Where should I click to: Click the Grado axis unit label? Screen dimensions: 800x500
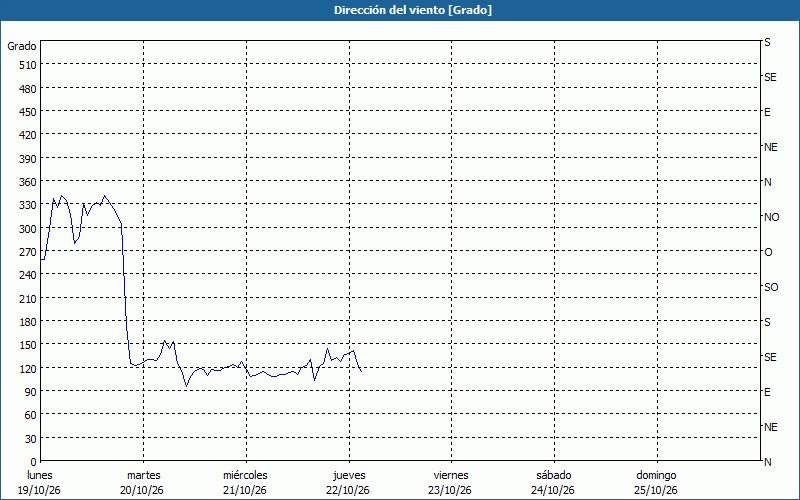(21, 46)
